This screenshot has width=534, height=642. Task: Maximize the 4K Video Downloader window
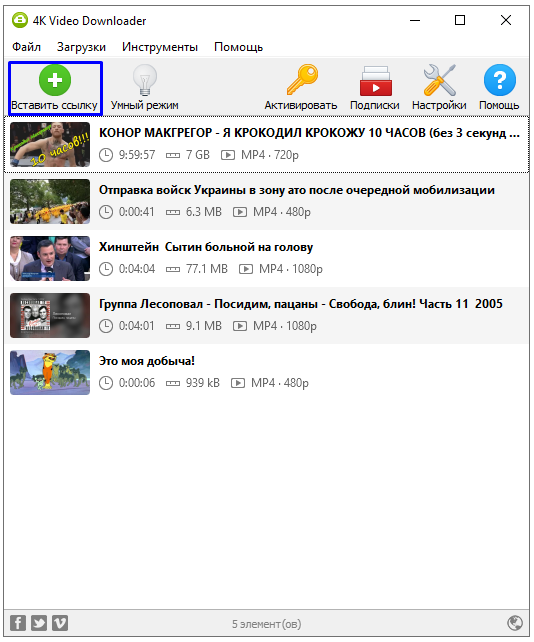coord(460,20)
